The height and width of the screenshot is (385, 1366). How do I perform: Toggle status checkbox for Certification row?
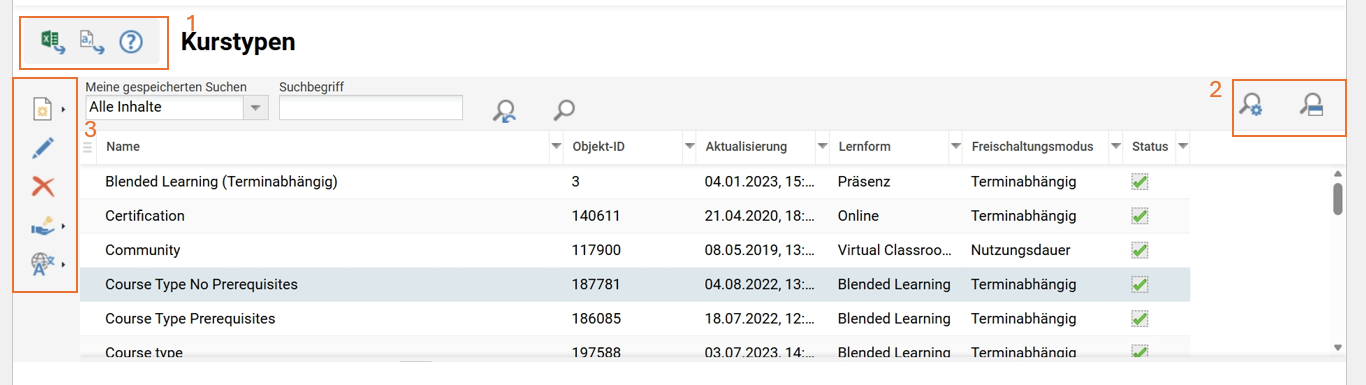point(1139,216)
